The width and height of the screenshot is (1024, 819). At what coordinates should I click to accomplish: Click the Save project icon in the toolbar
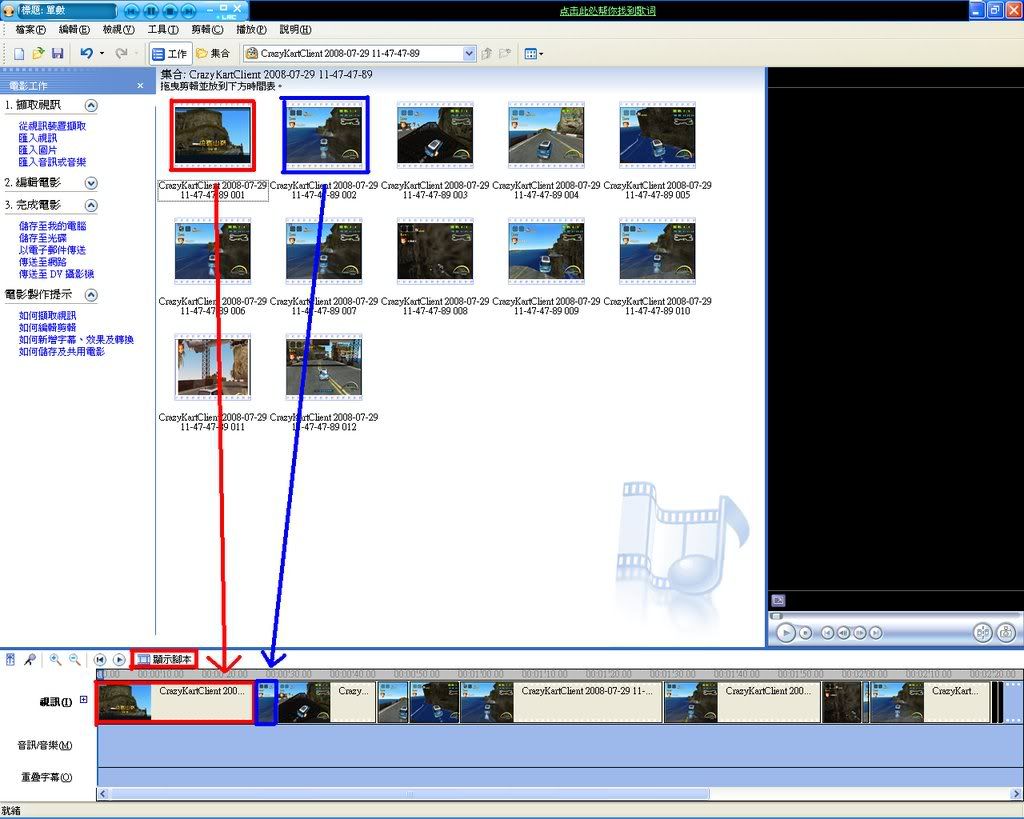coord(57,53)
